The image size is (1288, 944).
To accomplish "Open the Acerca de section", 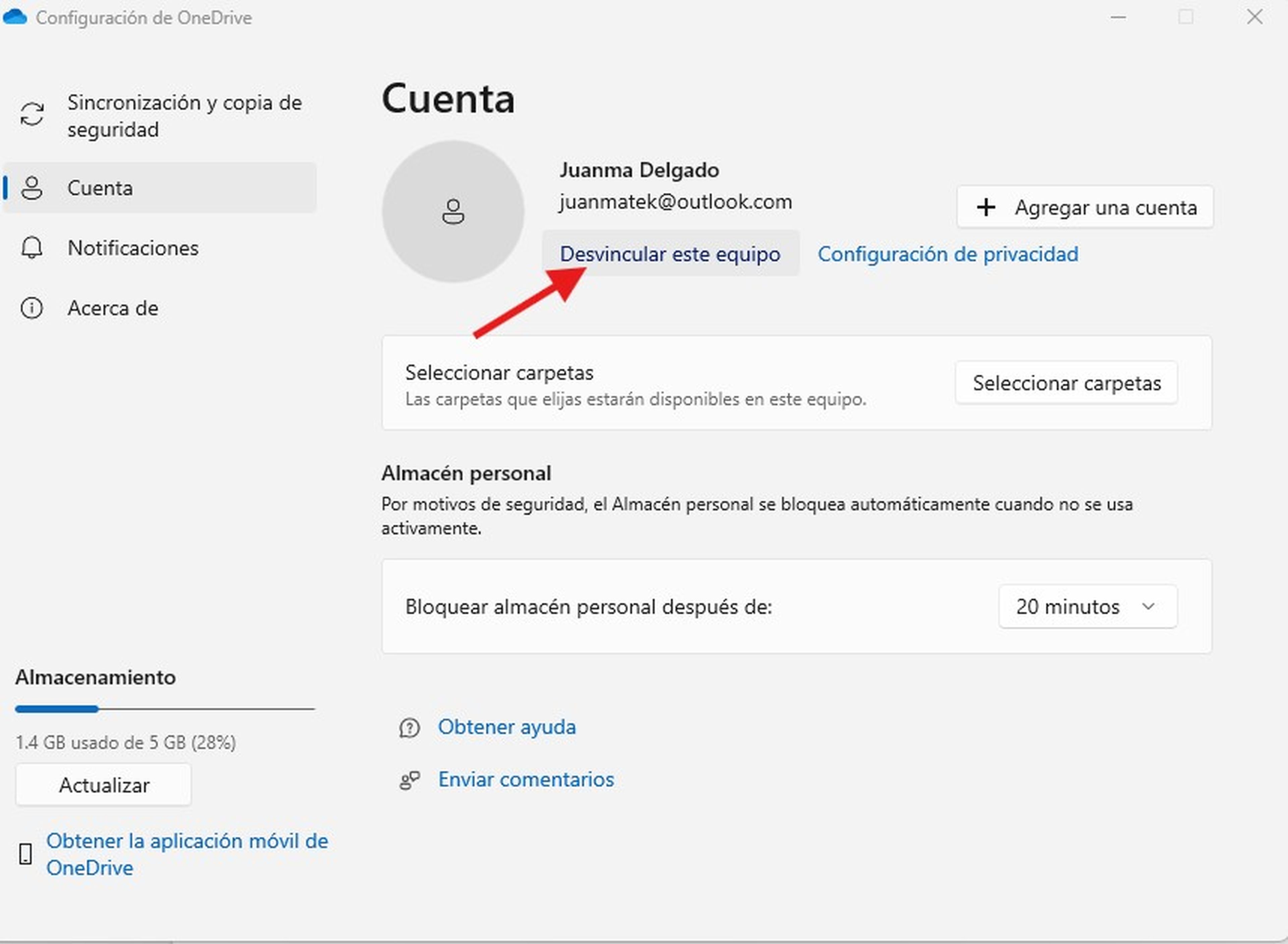I will click(160, 308).
